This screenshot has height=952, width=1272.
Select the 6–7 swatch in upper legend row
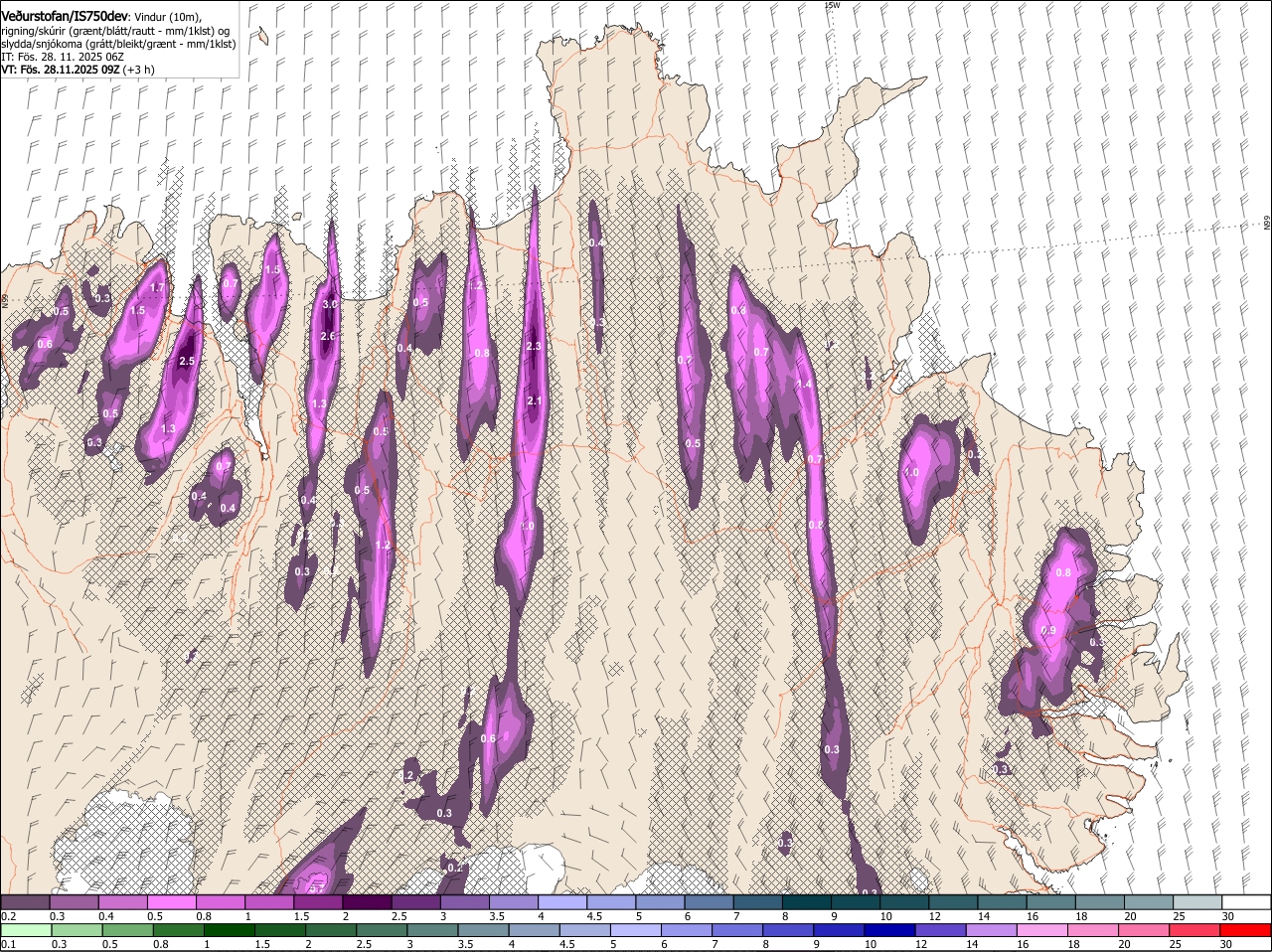709,901
